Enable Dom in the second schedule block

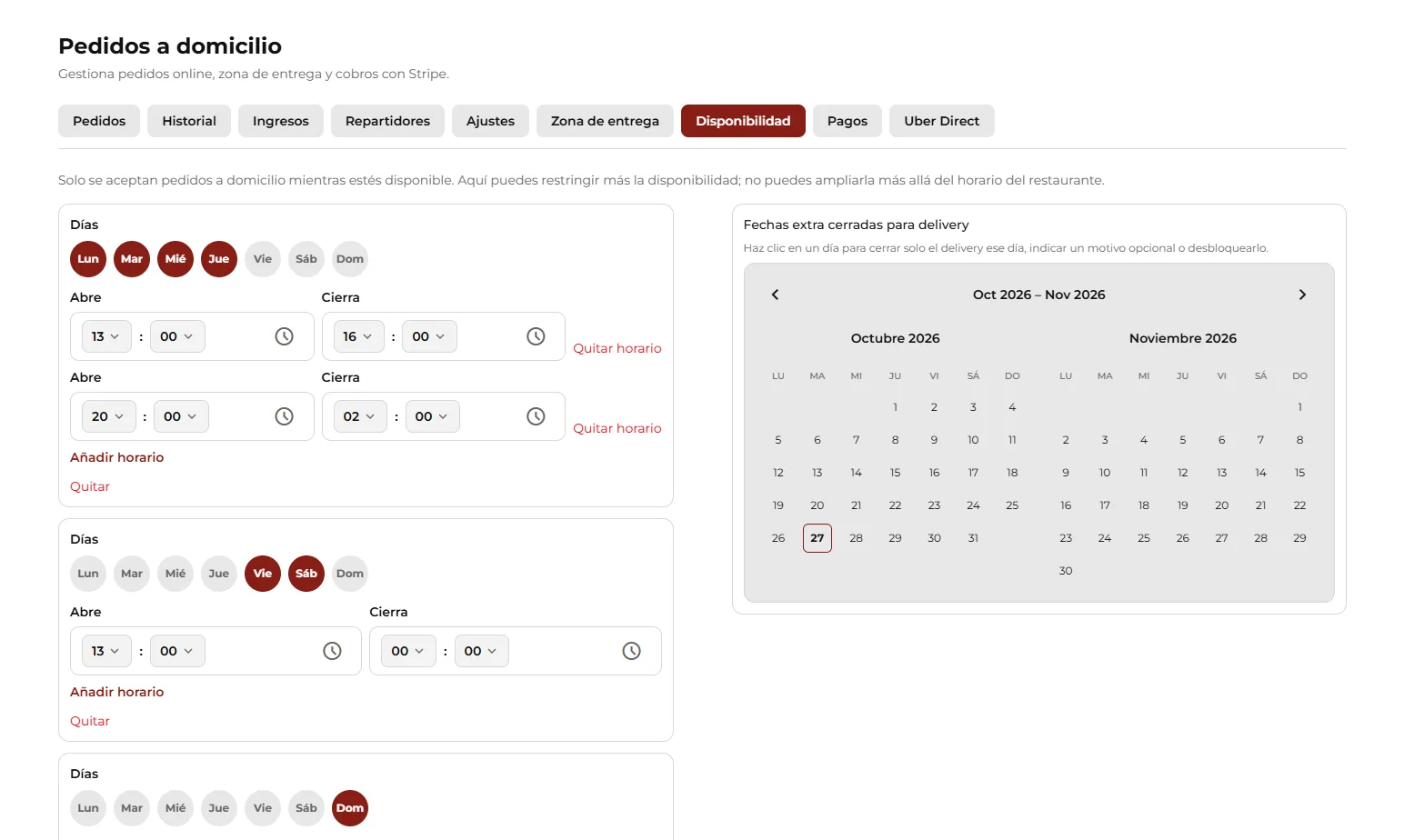(350, 574)
